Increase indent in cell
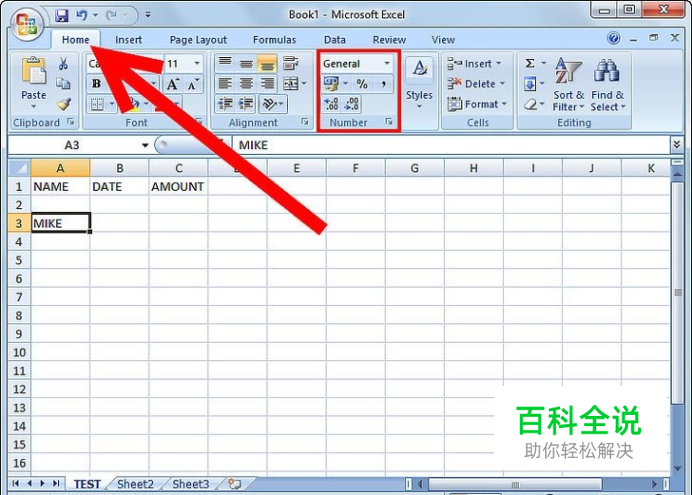 246,104
